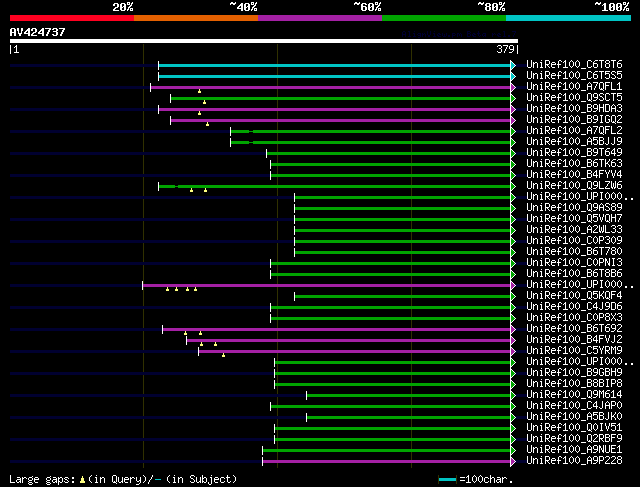
Task: Select hit label UniRef100_B4FYV4
Action: pyautogui.click(x=574, y=175)
